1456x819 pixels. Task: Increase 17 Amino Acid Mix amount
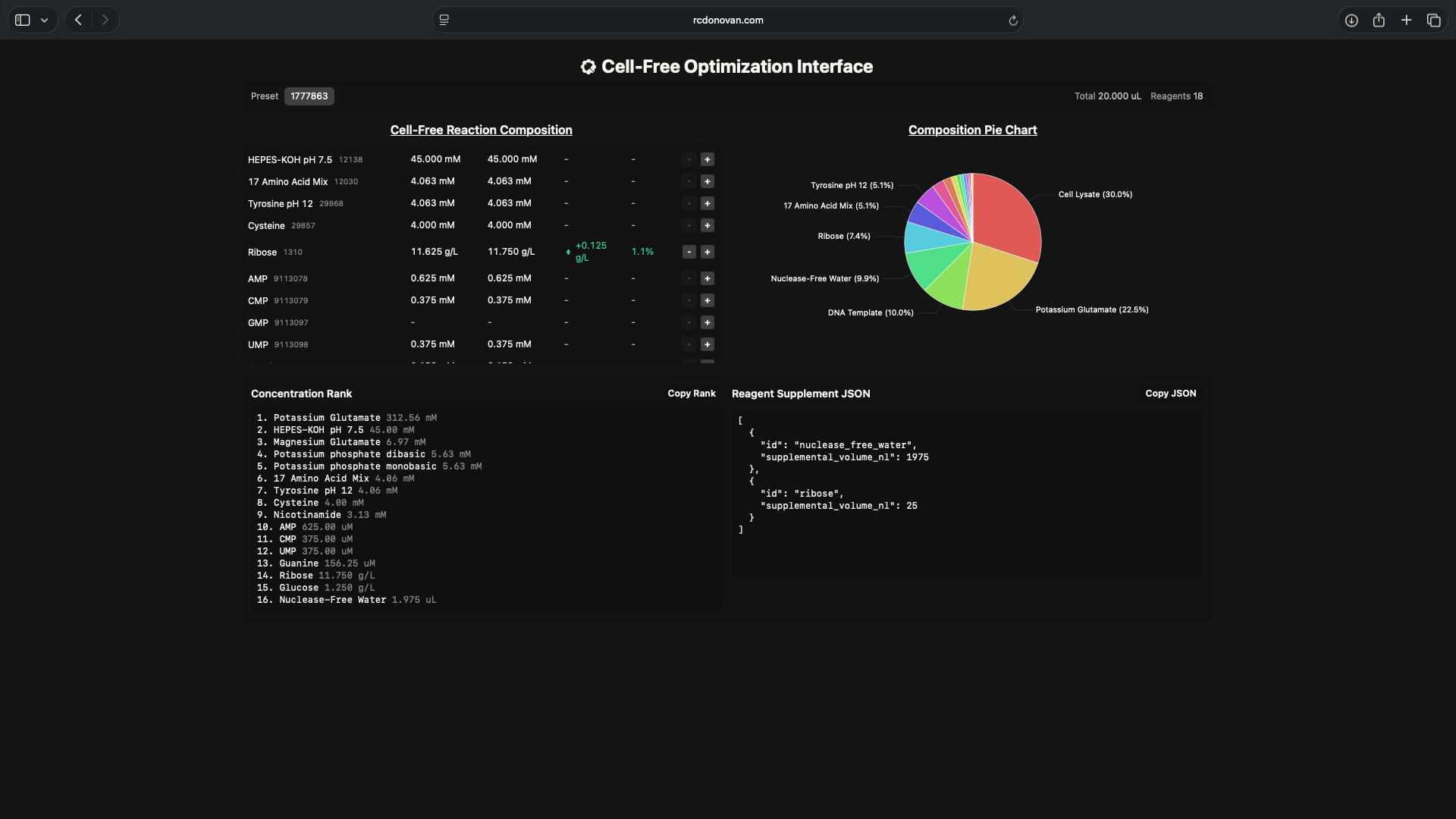(x=707, y=181)
